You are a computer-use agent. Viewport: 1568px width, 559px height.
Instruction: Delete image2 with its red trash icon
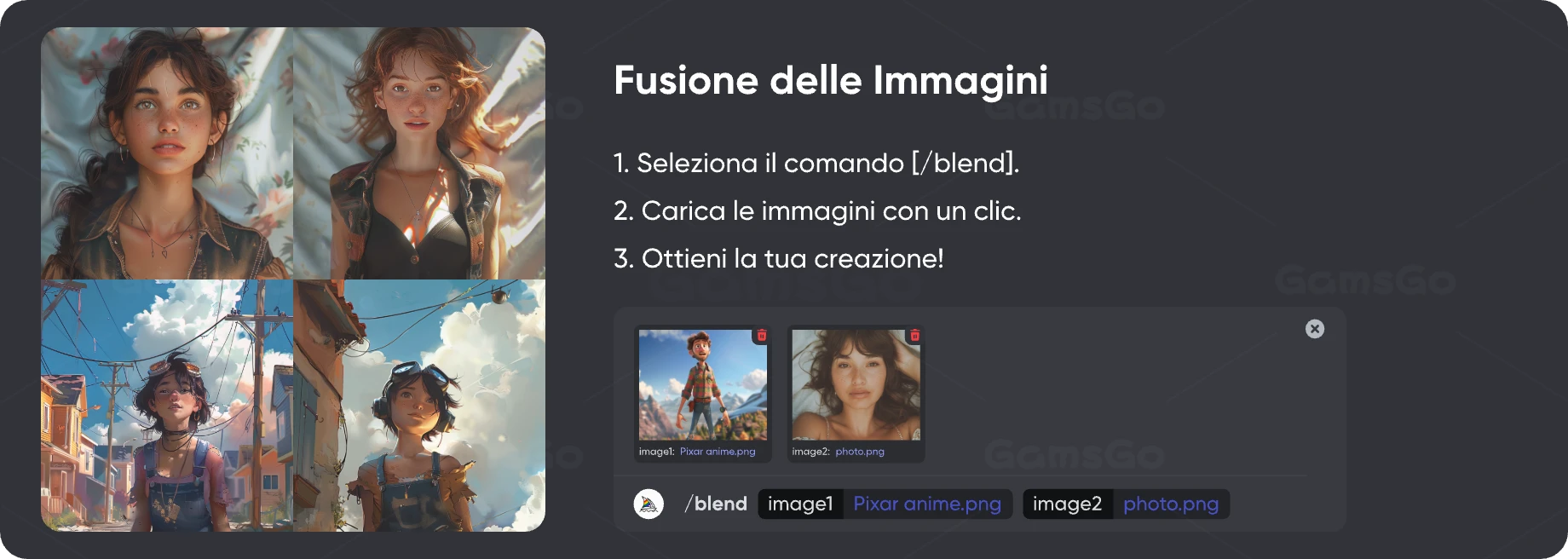click(x=914, y=336)
